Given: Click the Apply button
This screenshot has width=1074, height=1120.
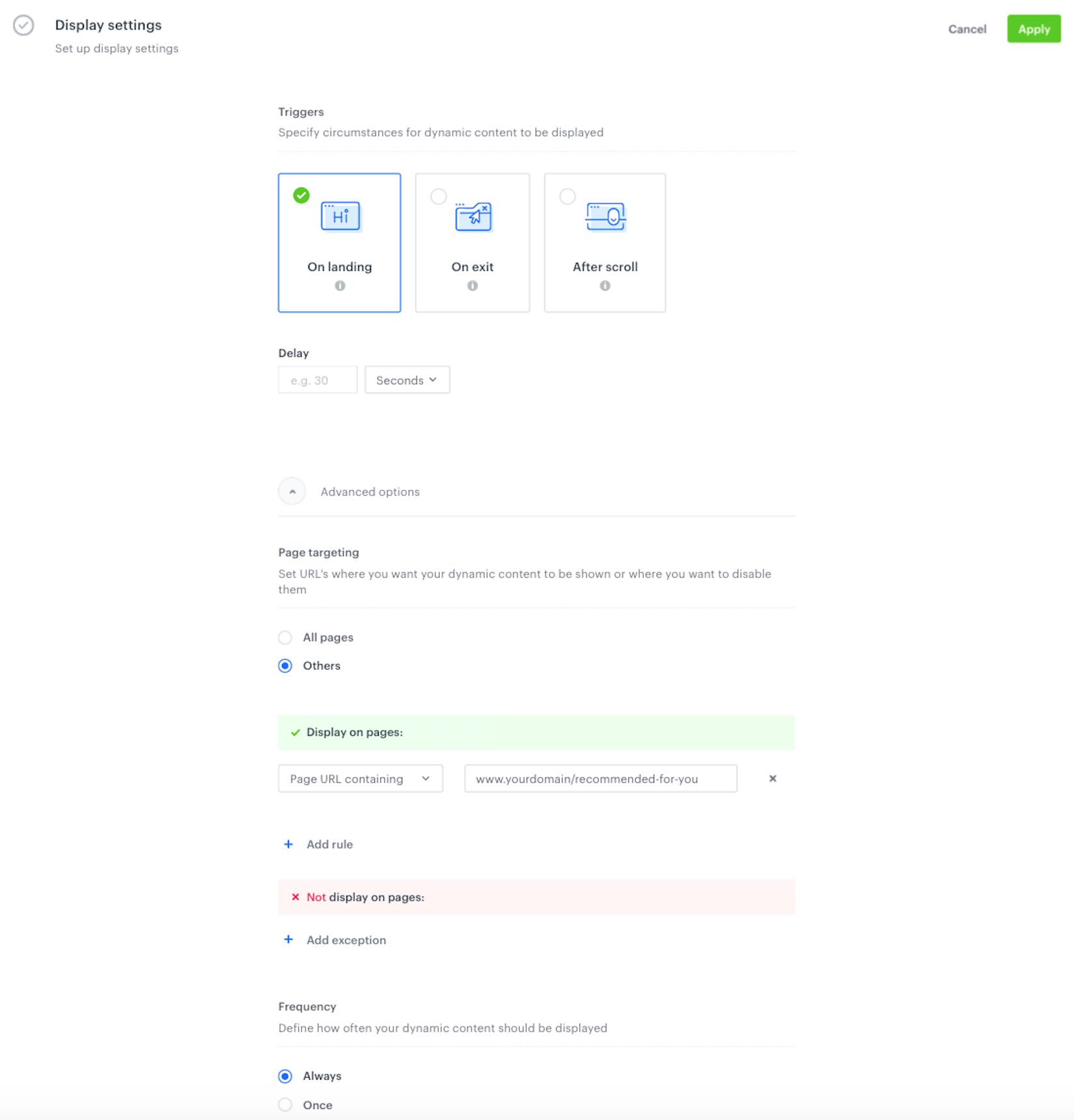Looking at the screenshot, I should click(x=1033, y=29).
